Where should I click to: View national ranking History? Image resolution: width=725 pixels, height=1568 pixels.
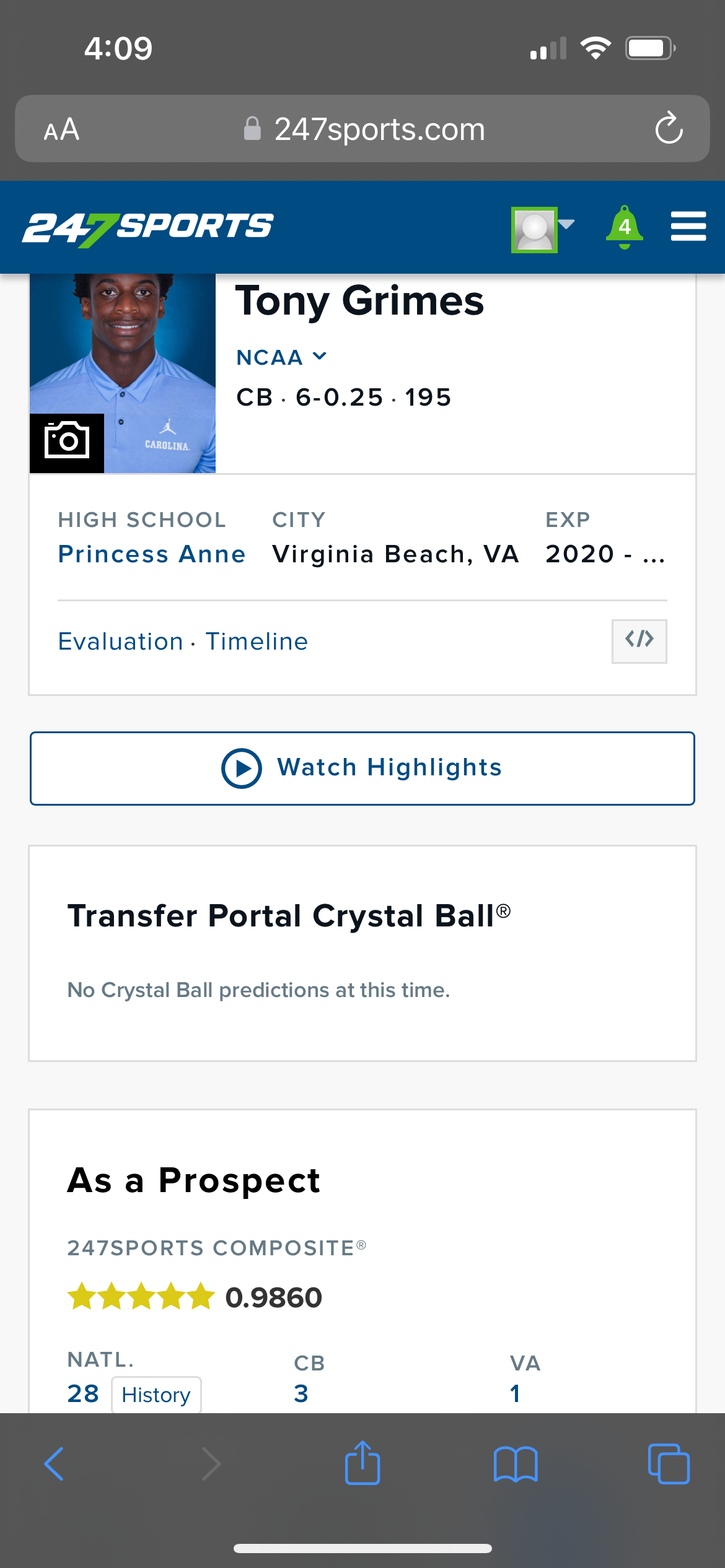coord(156,1395)
